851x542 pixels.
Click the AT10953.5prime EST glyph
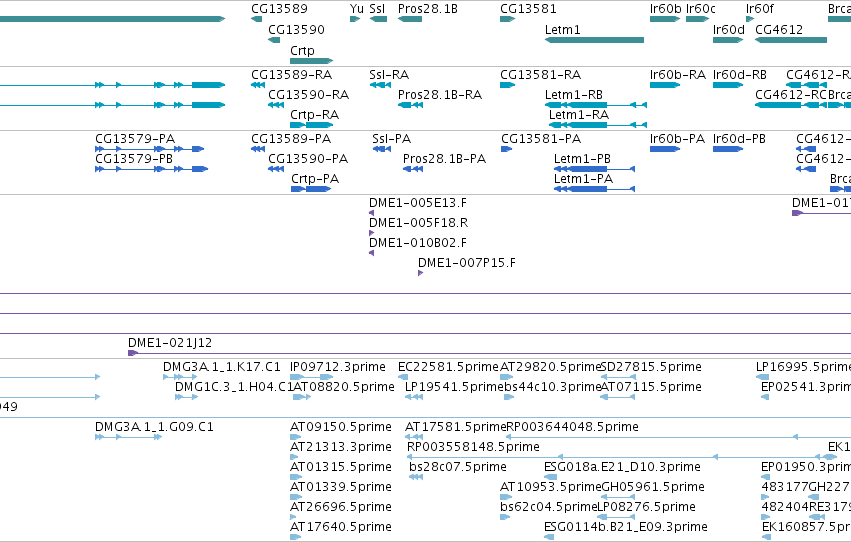pos(506,496)
